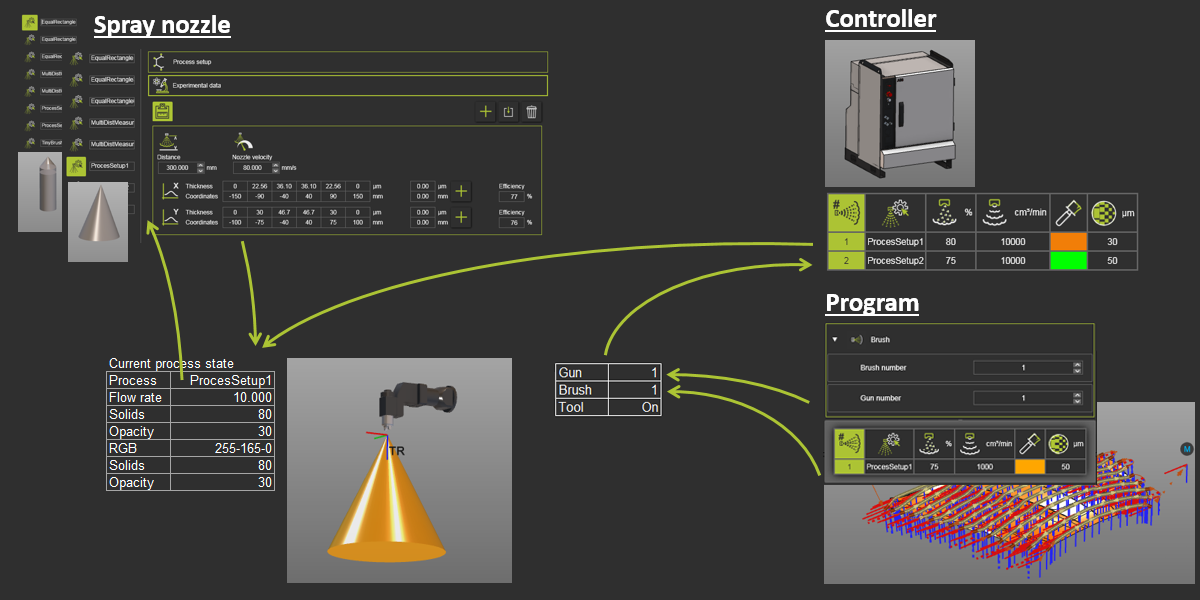The width and height of the screenshot is (1200, 600).
Task: Click the blue M marker in 3D view
Action: pos(1186,447)
